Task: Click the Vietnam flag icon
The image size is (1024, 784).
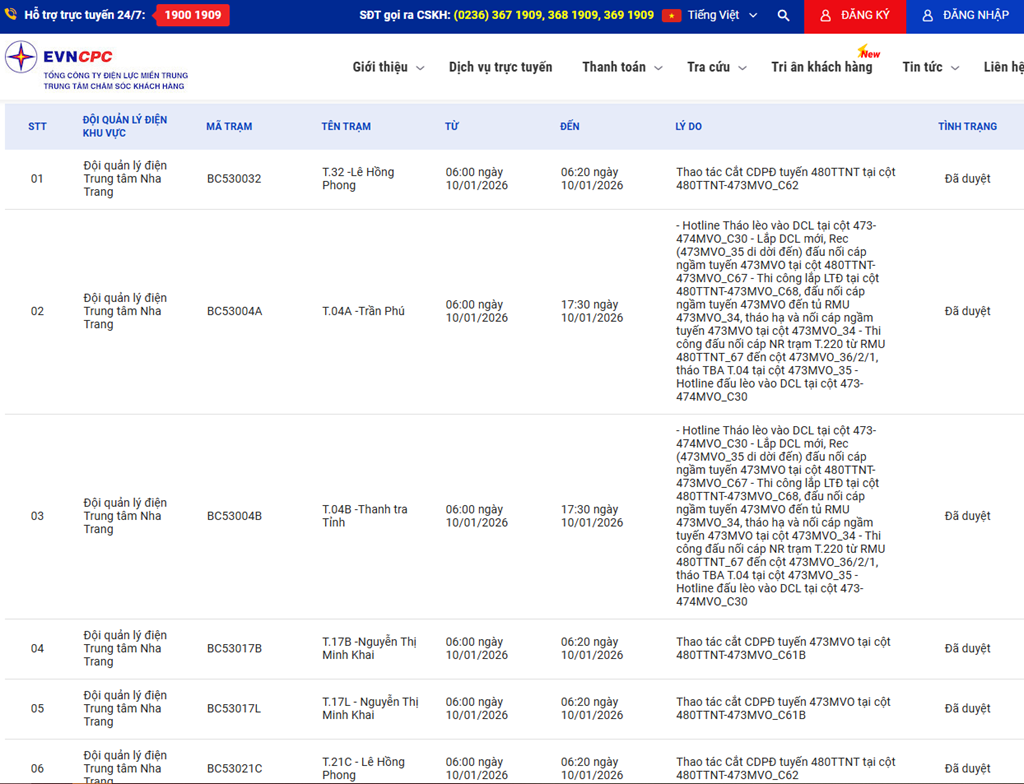Action: tap(671, 16)
